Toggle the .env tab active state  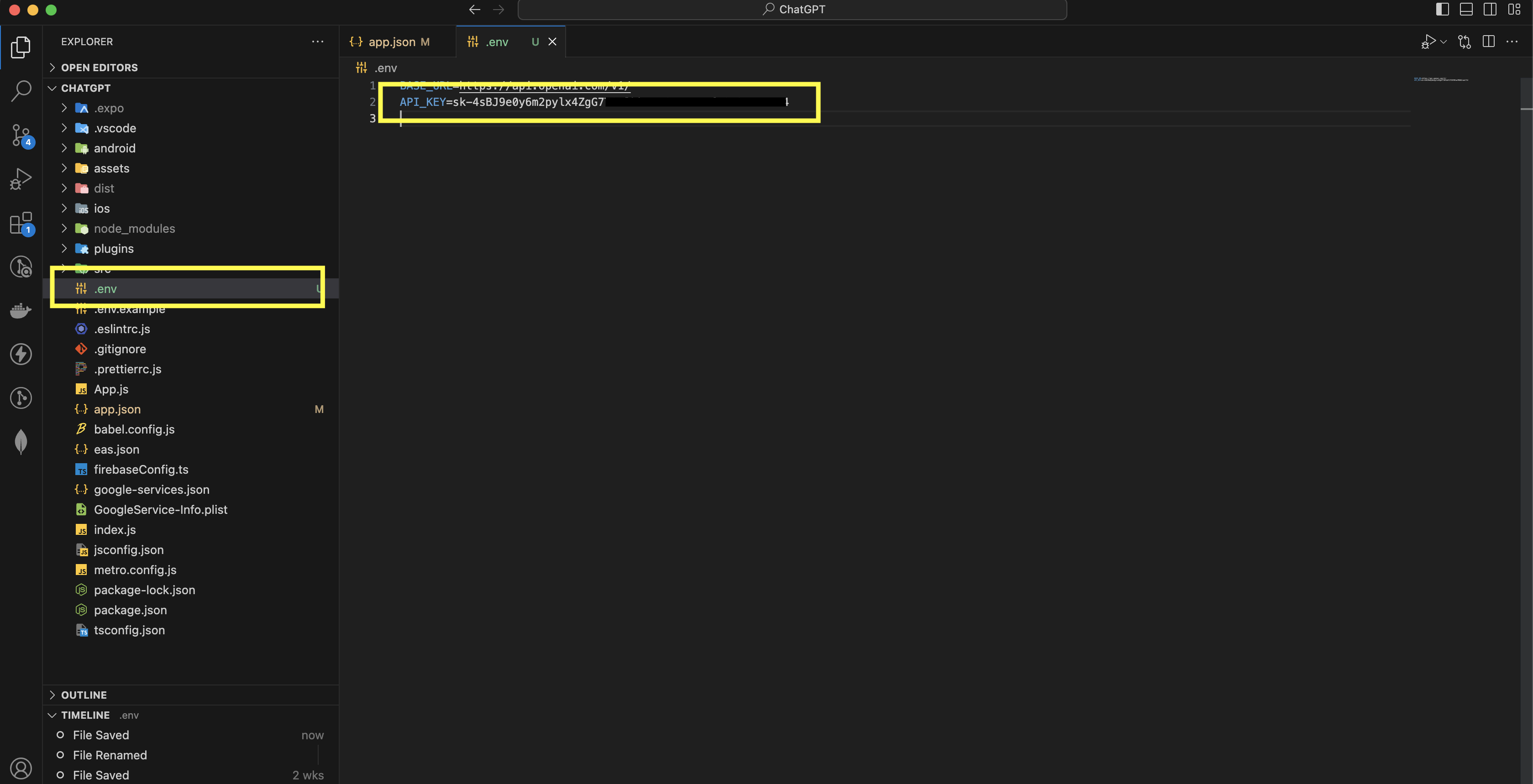point(497,42)
